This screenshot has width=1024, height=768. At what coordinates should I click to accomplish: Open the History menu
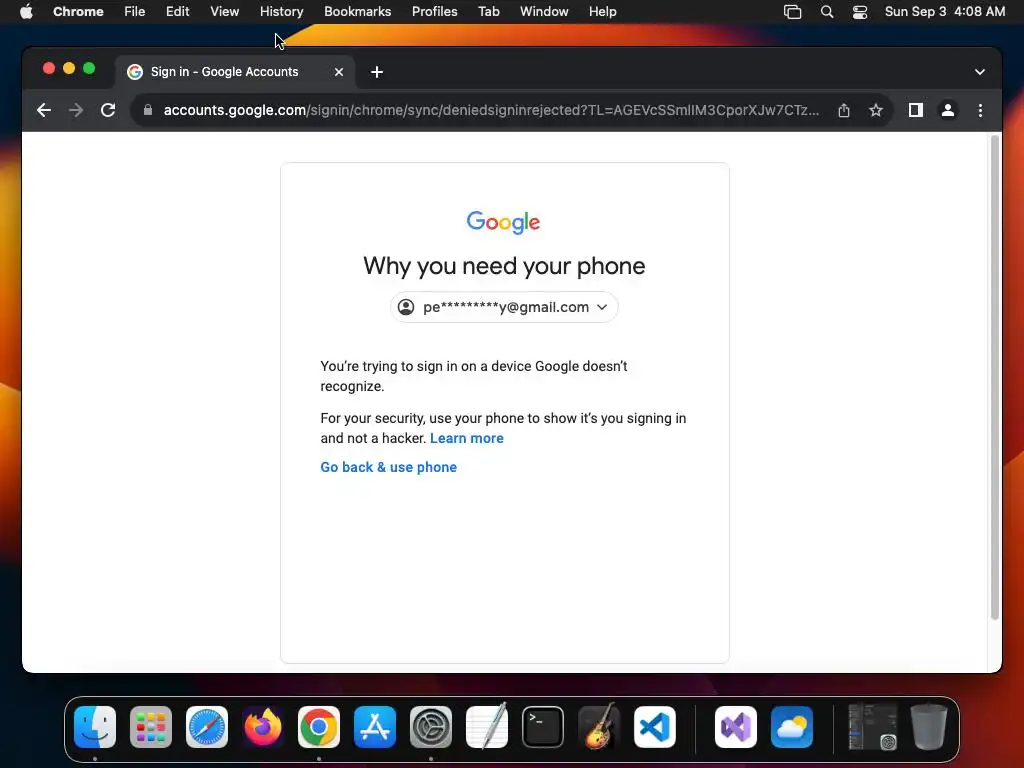coord(281,12)
